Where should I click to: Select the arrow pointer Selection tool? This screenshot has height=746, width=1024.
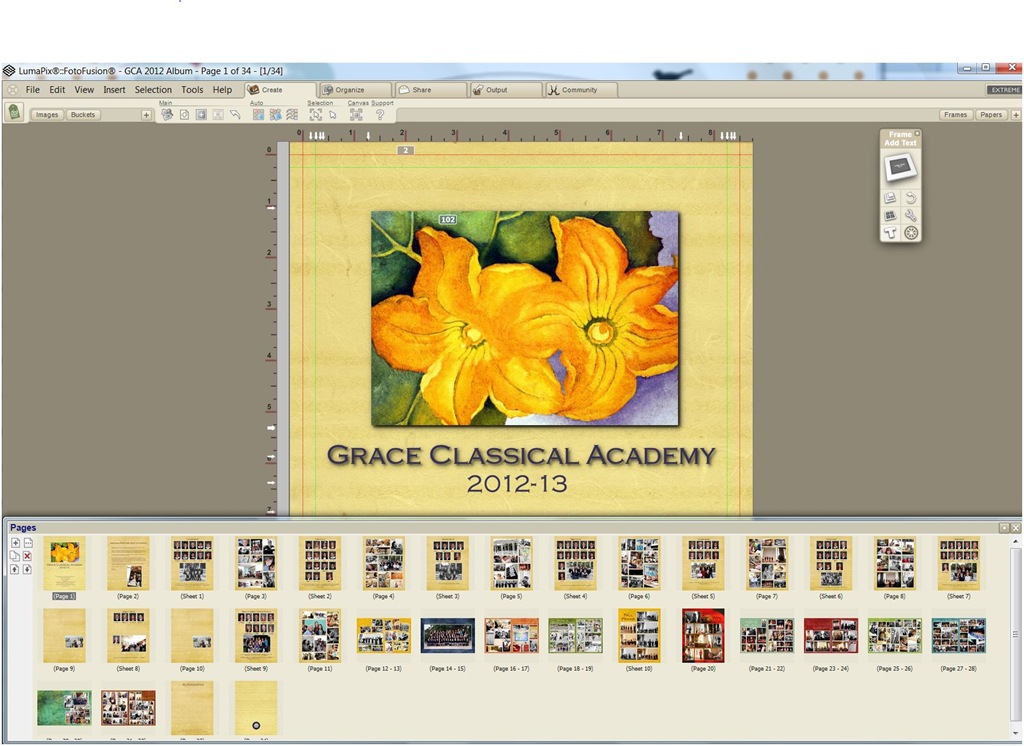333,114
